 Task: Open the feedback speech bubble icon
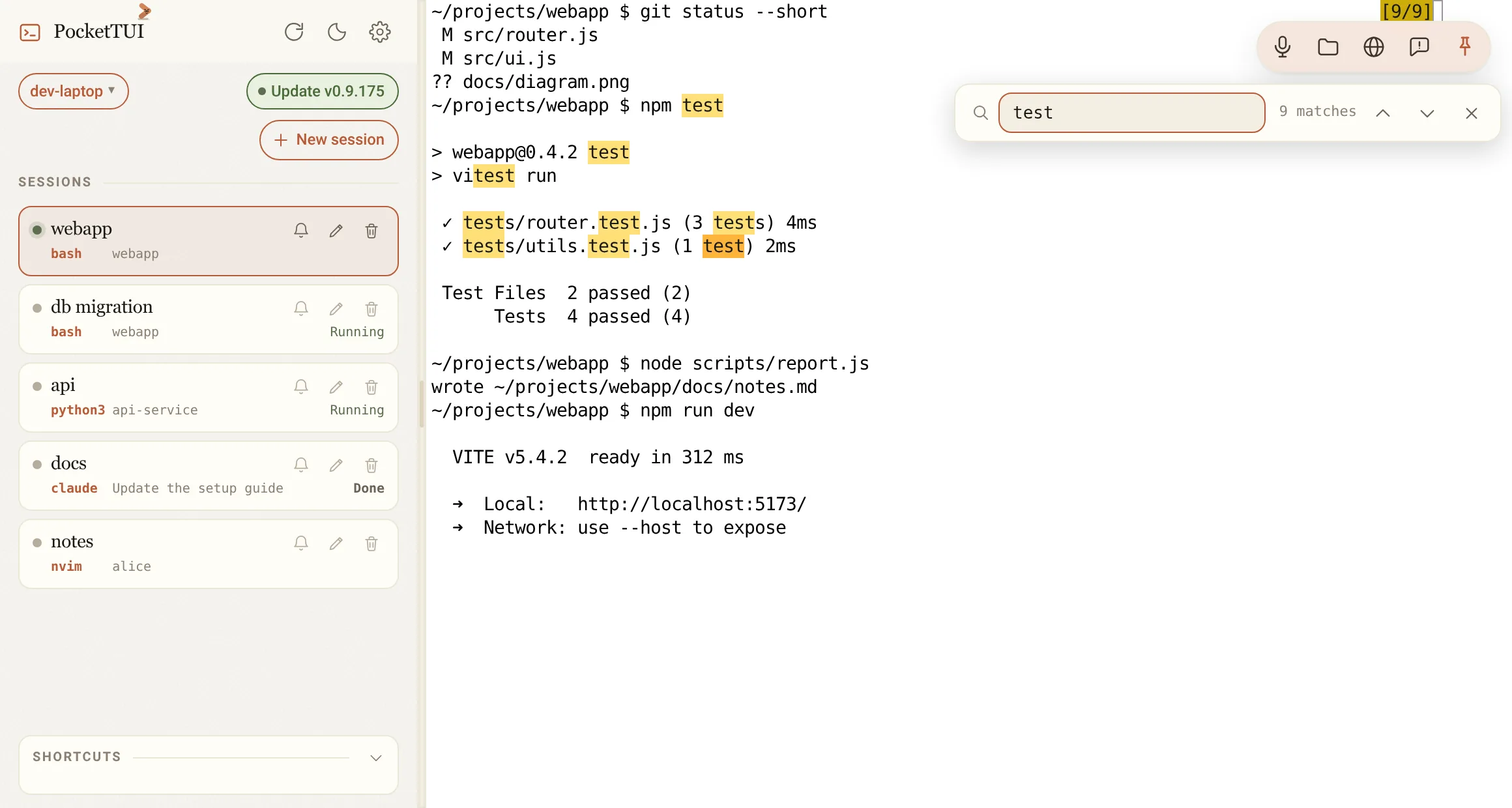coord(1419,47)
